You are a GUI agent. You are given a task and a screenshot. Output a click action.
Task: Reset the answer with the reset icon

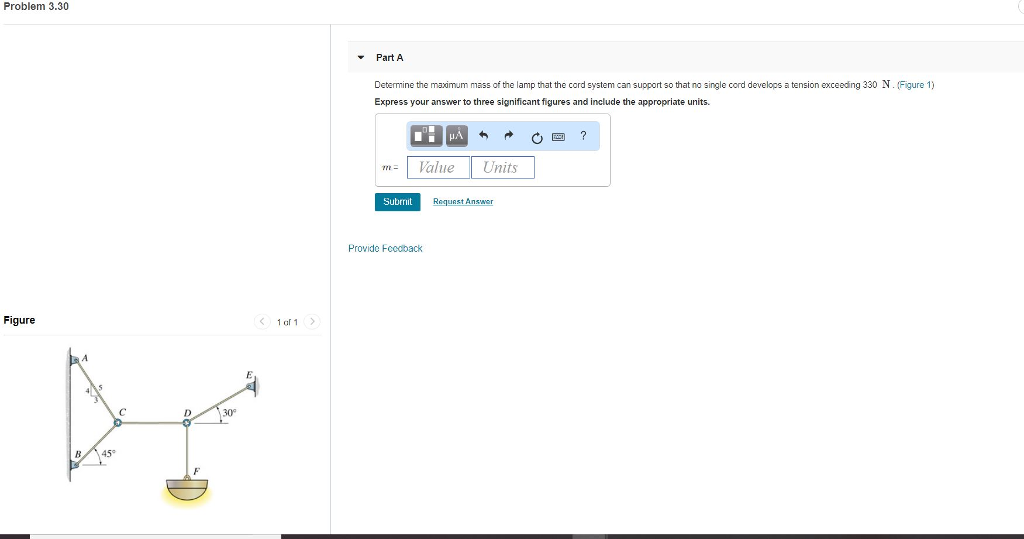(536, 137)
